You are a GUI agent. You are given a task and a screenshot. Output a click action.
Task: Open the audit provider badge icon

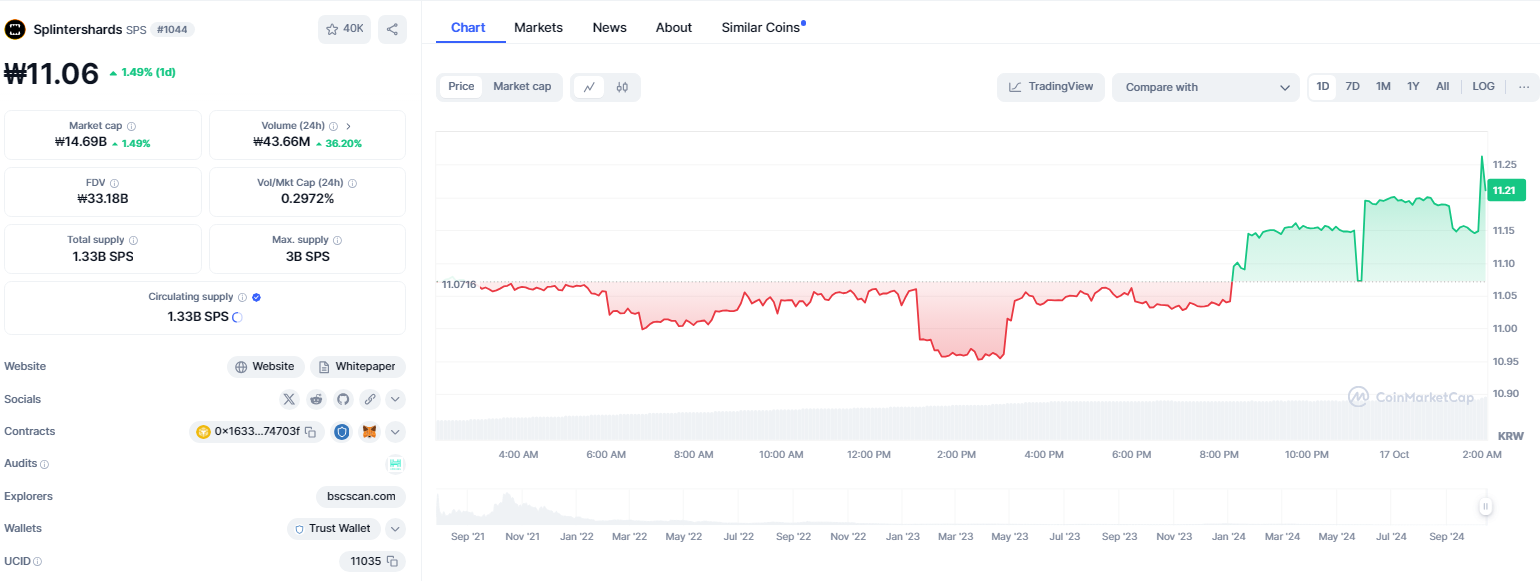[395, 464]
